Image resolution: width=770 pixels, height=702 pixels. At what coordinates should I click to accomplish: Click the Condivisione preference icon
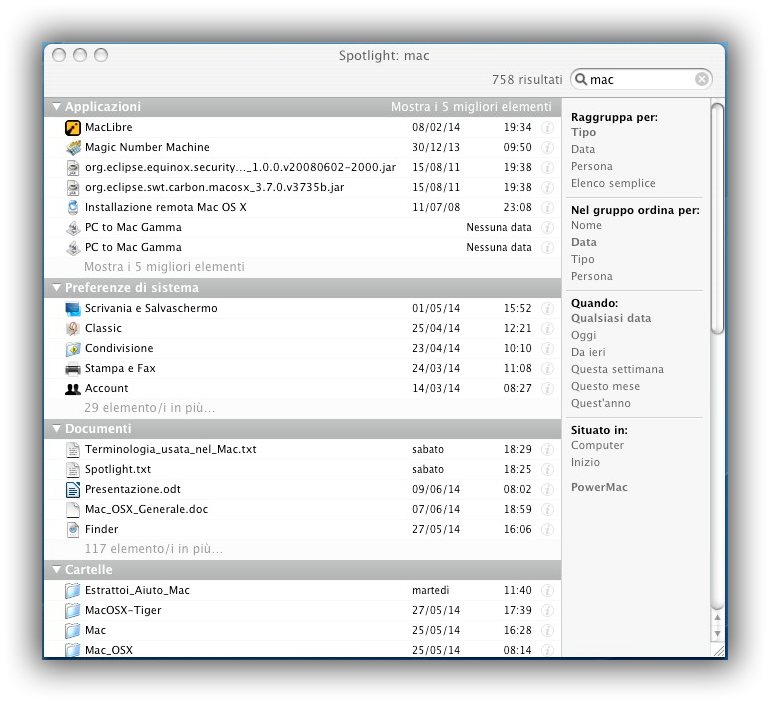coord(73,349)
